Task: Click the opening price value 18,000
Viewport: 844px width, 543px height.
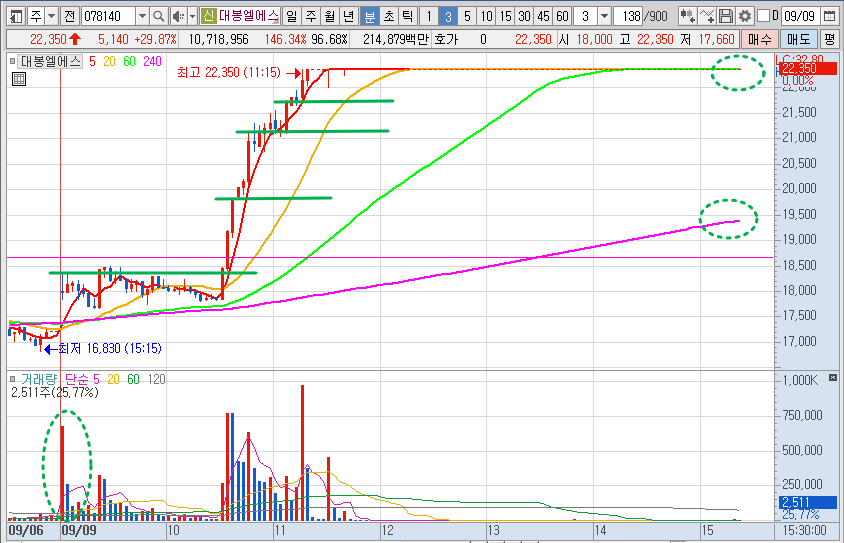Action: click(x=594, y=39)
